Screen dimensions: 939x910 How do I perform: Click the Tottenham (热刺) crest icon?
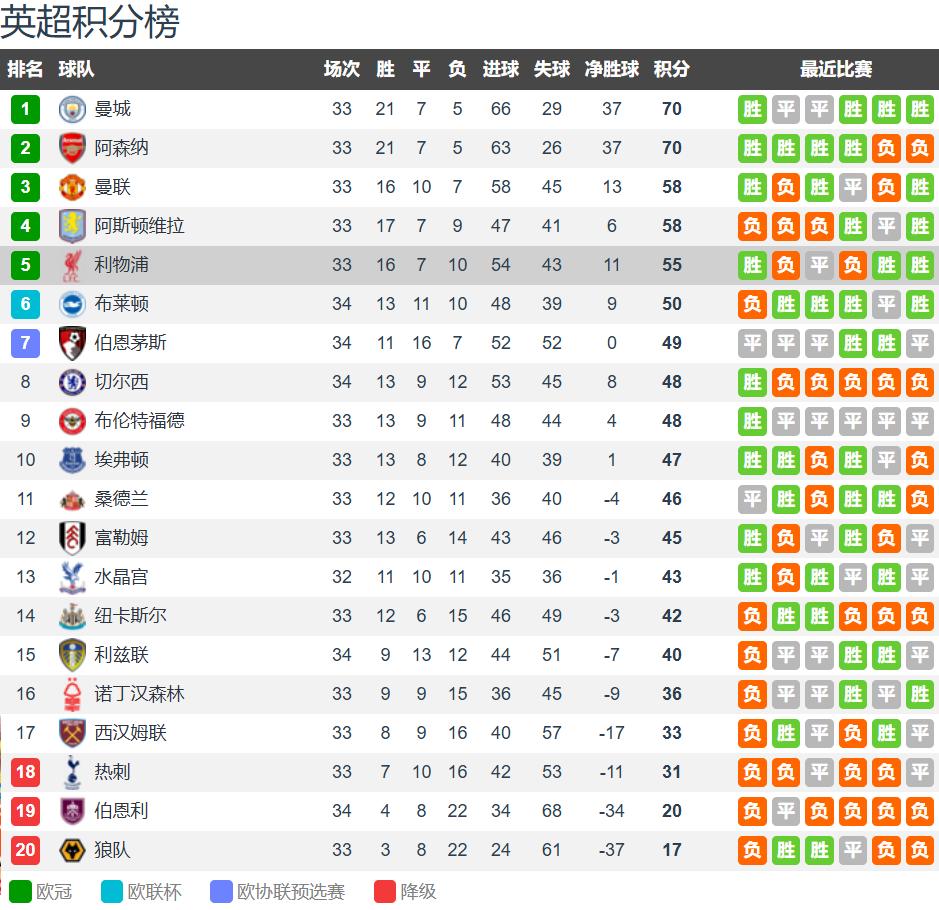pyautogui.click(x=72, y=772)
